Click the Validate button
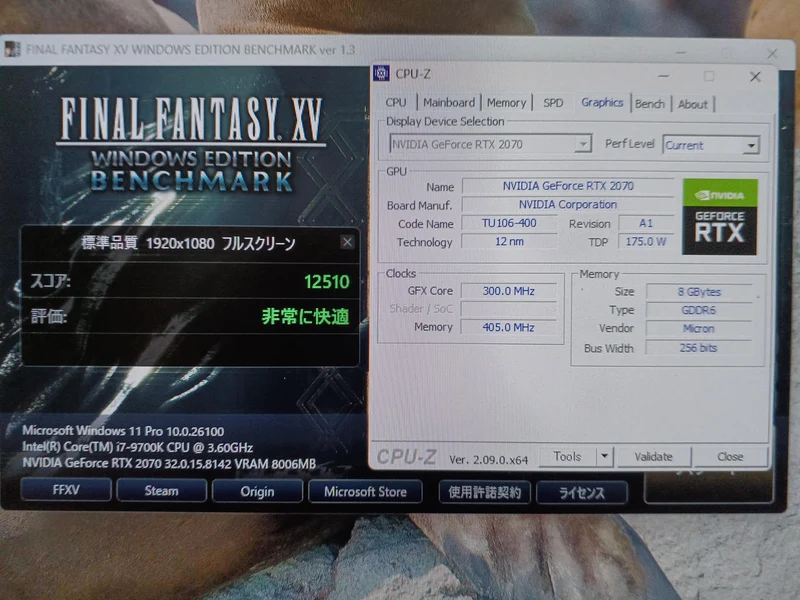The height and width of the screenshot is (600, 800). click(x=654, y=457)
